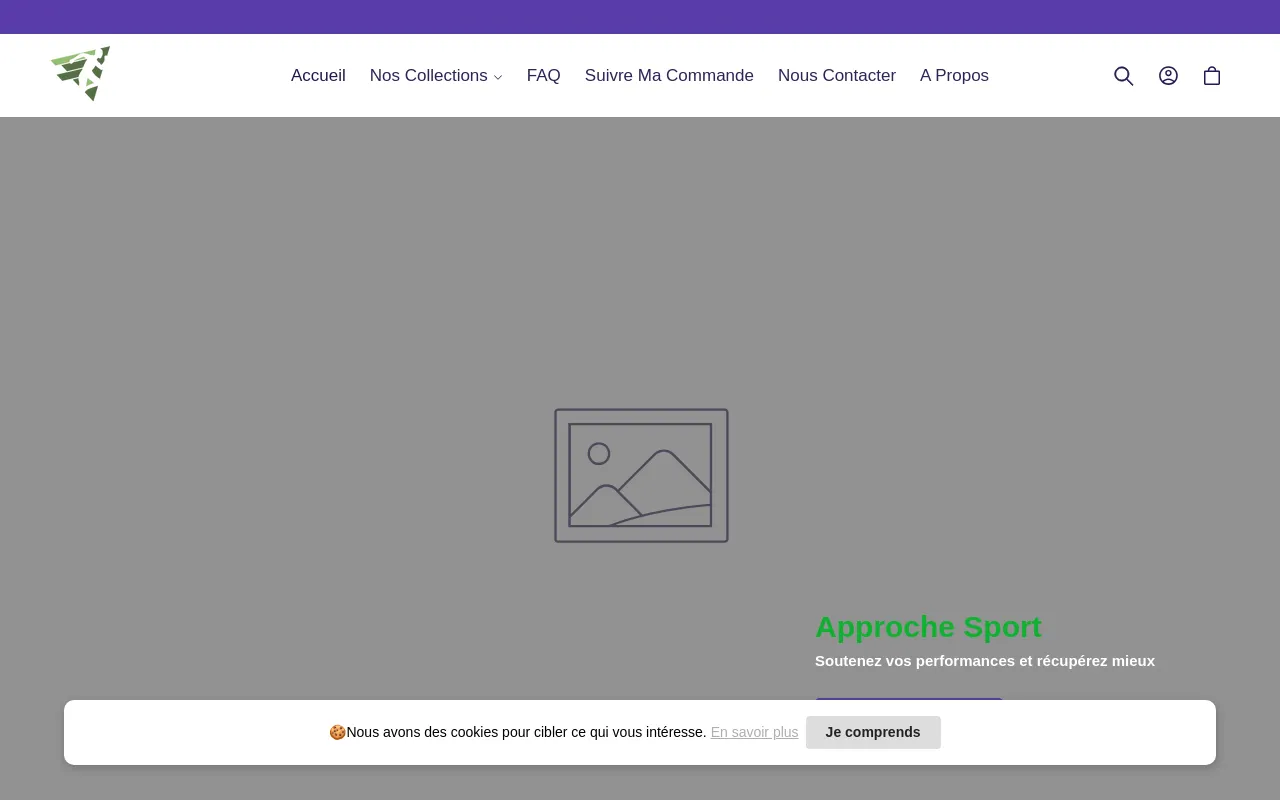Open the account login icon
Viewport: 1280px width, 800px height.
[x=1168, y=75]
